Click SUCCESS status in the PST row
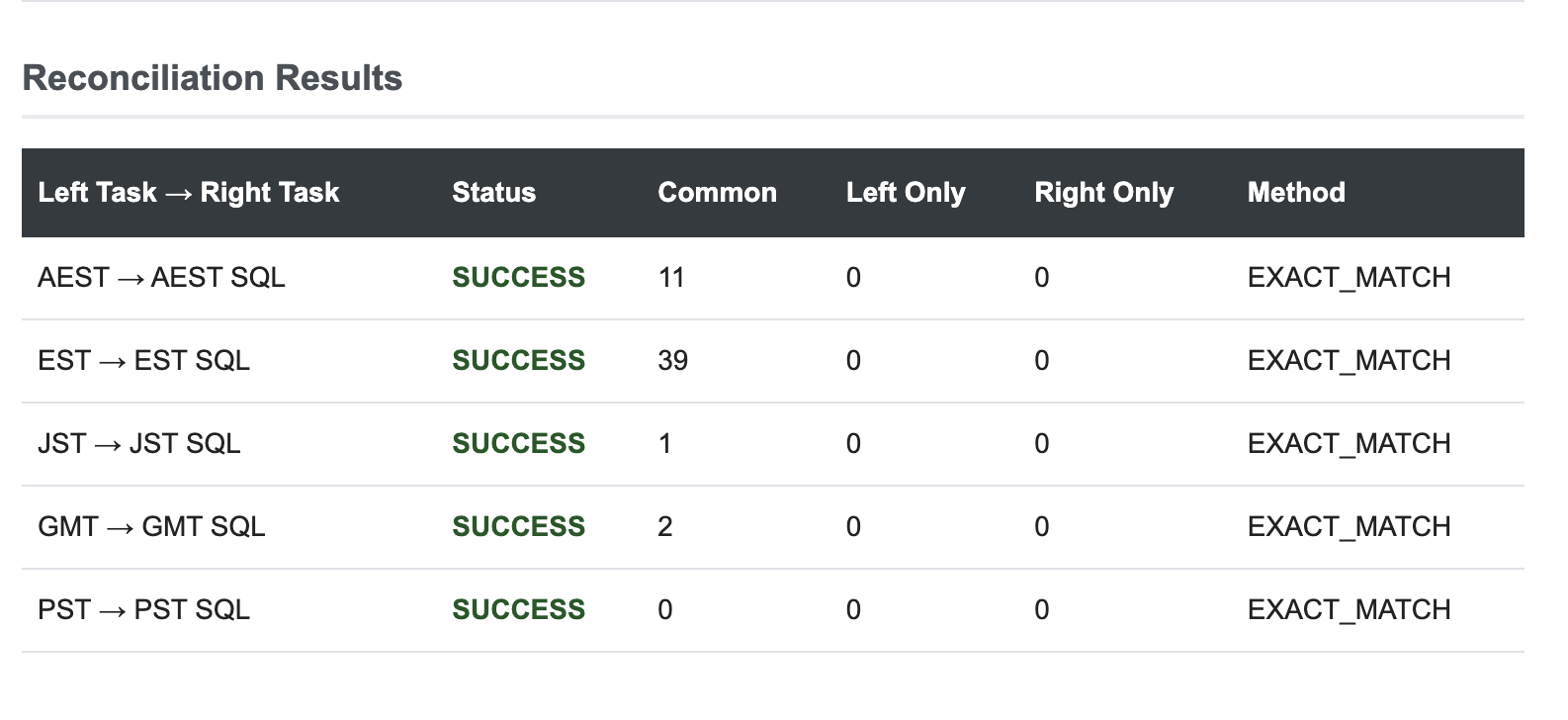This screenshot has width=1568, height=720. (518, 610)
